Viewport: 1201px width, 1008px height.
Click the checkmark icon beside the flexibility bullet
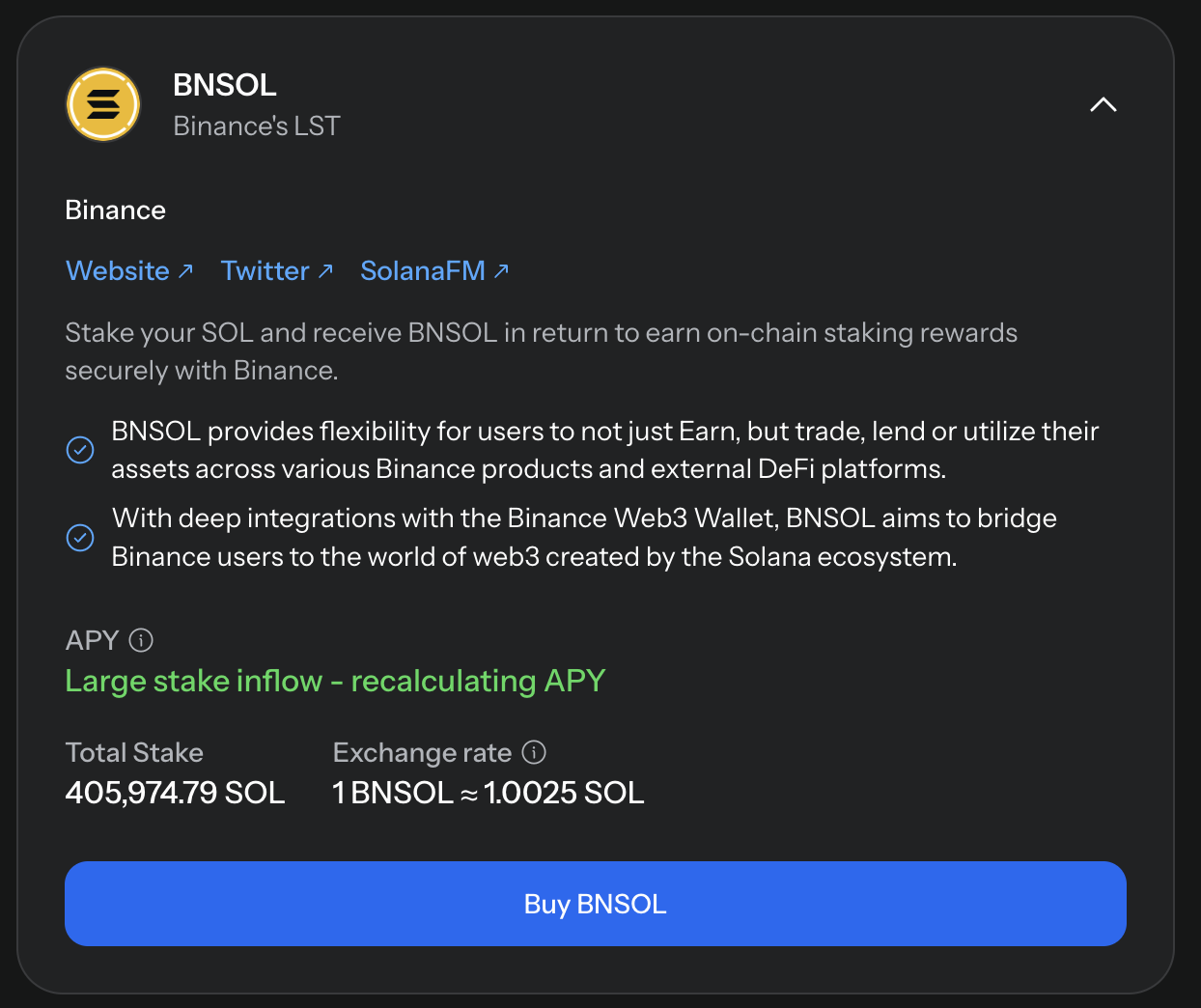coord(80,449)
